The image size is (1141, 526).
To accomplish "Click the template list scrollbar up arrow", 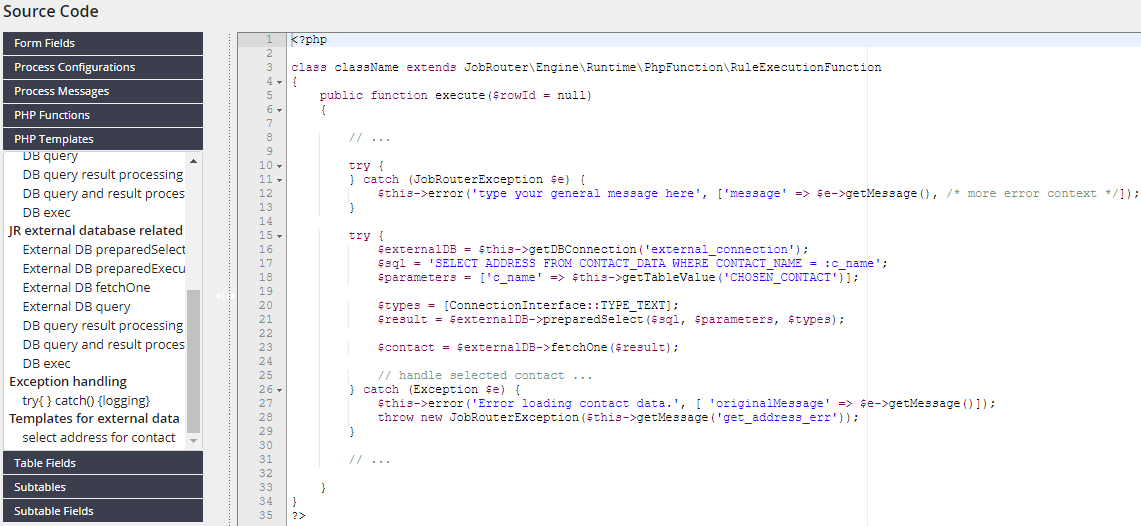I will [194, 161].
